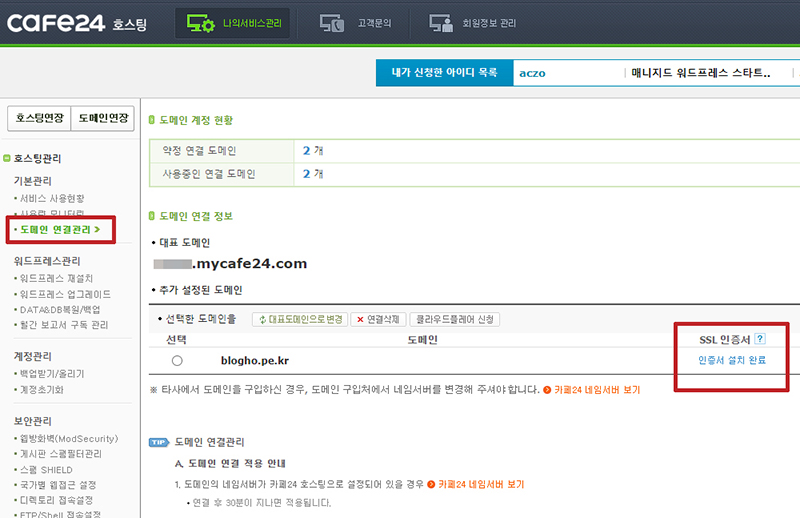Click 대표도메인으로 변경 button
The width and height of the screenshot is (800, 518).
(x=300, y=319)
